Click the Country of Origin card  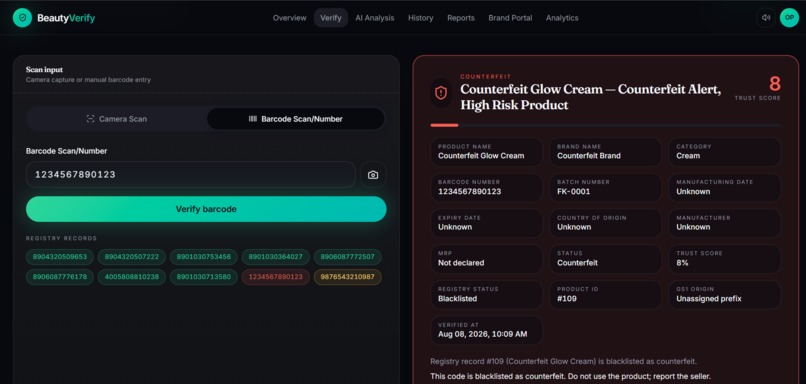[606, 223]
